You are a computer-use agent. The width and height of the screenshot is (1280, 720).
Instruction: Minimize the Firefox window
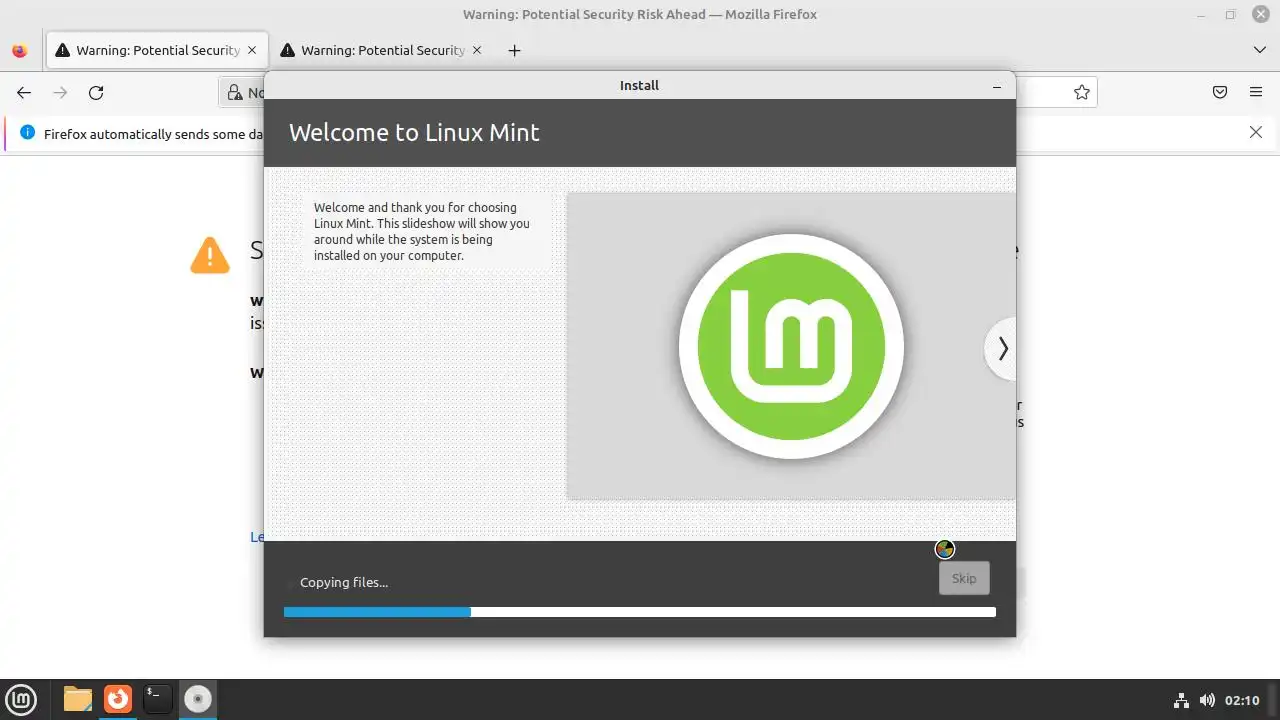[x=1202, y=14]
